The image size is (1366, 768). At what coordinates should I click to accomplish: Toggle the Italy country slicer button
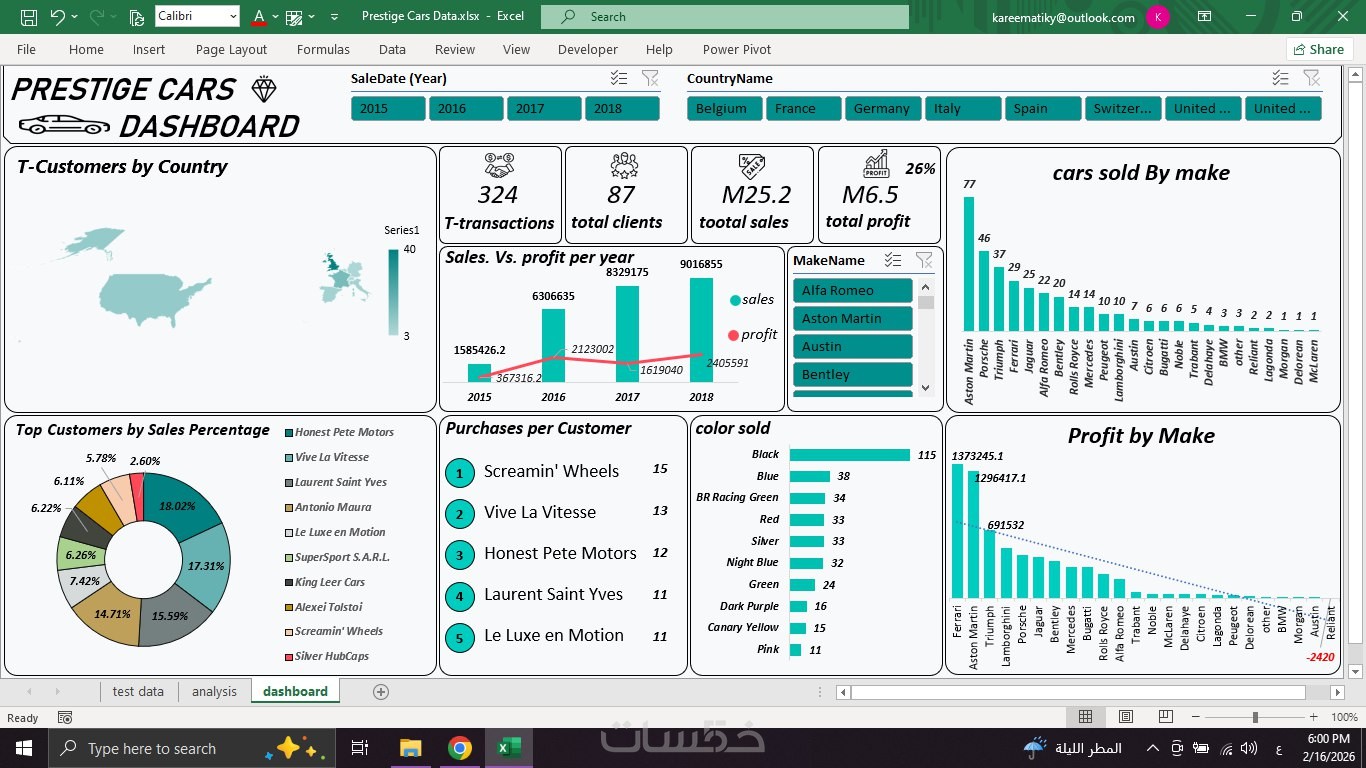coord(963,108)
